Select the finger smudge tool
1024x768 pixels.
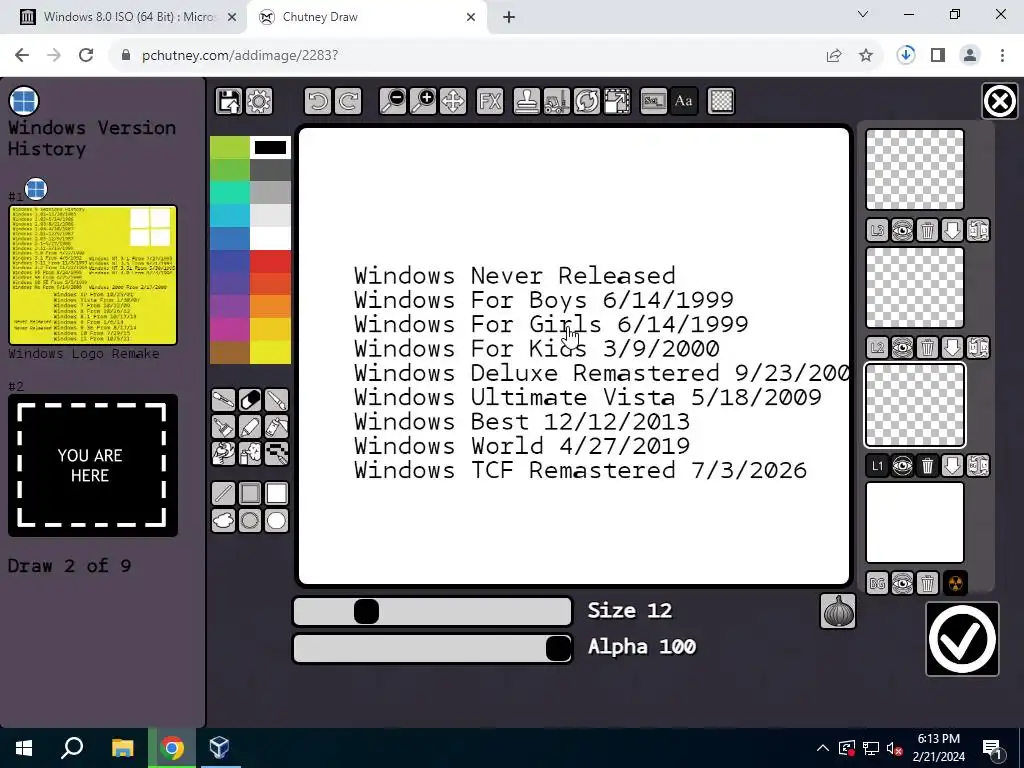(x=223, y=453)
